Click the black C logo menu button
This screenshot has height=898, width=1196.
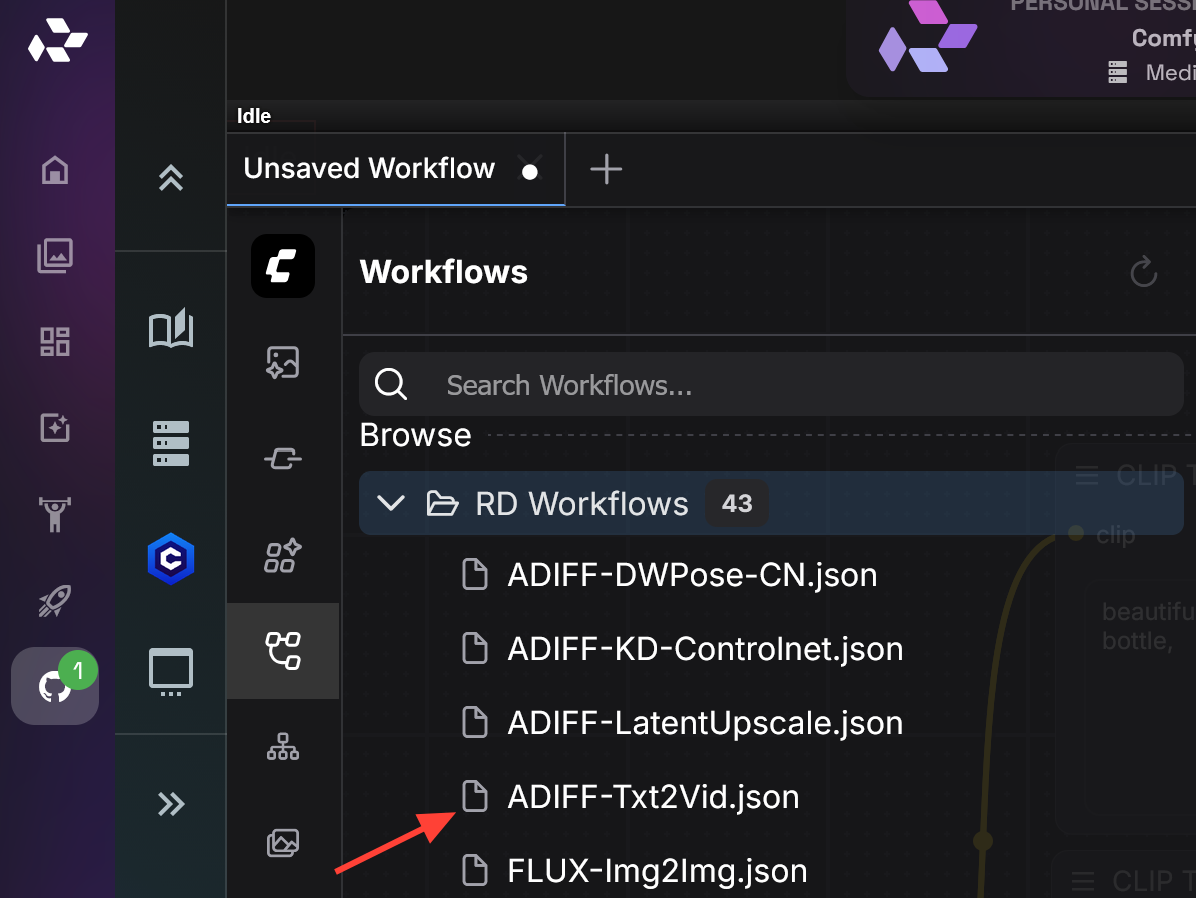click(x=283, y=266)
